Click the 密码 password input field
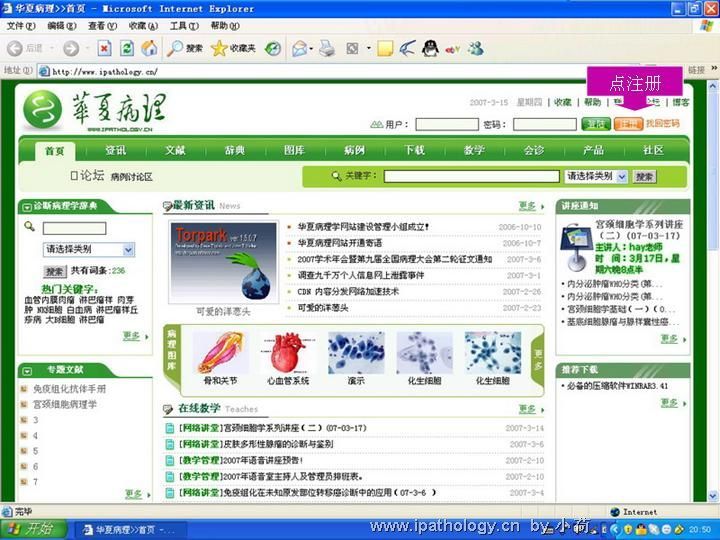 [x=545, y=124]
